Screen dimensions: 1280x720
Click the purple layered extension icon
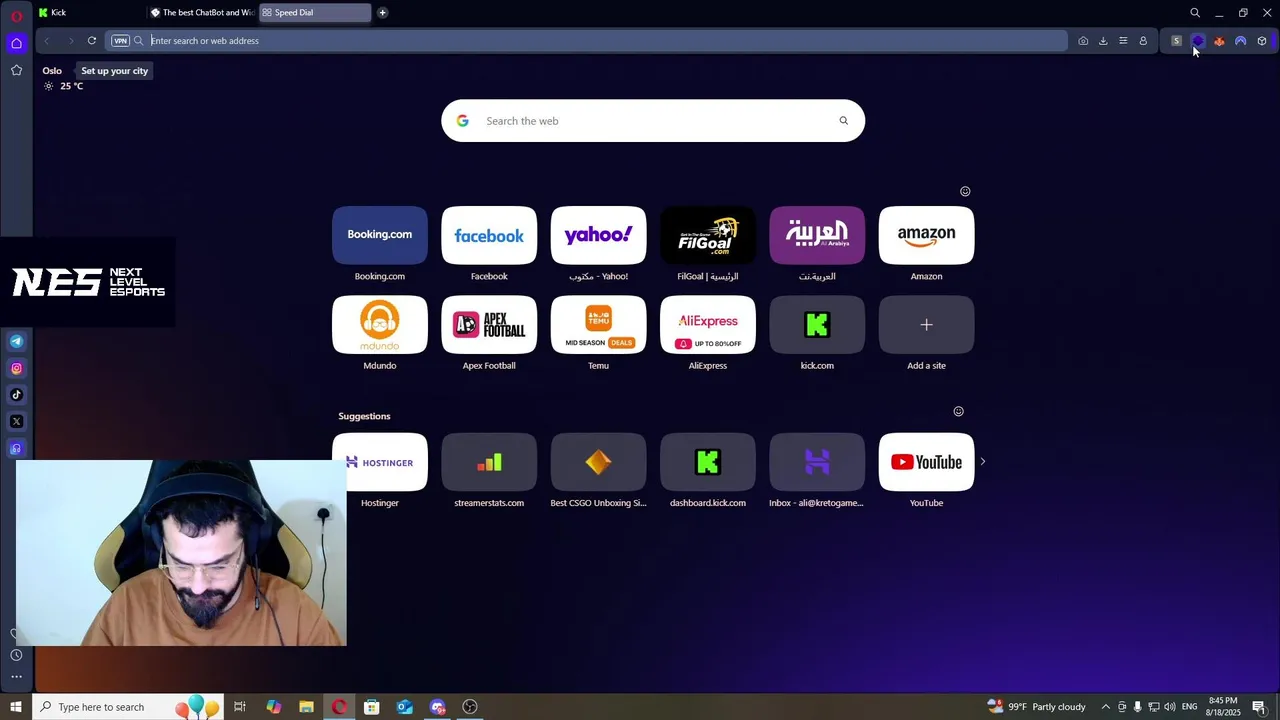[x=1198, y=41]
